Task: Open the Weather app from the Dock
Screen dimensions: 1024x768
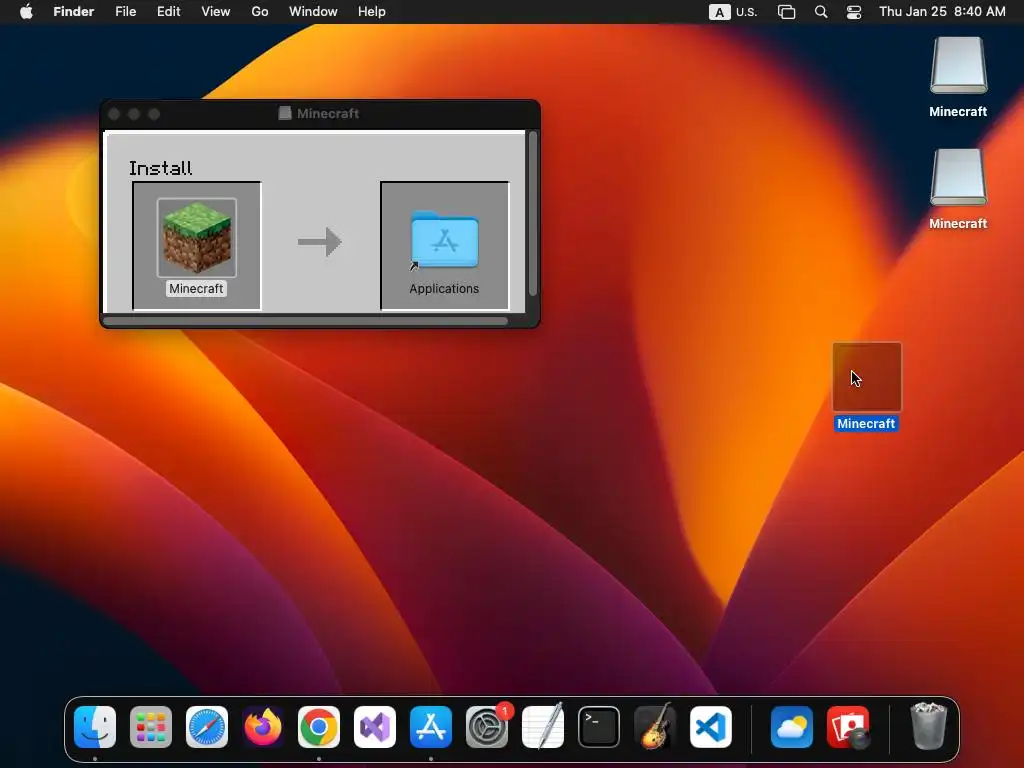Action: pyautogui.click(x=792, y=727)
